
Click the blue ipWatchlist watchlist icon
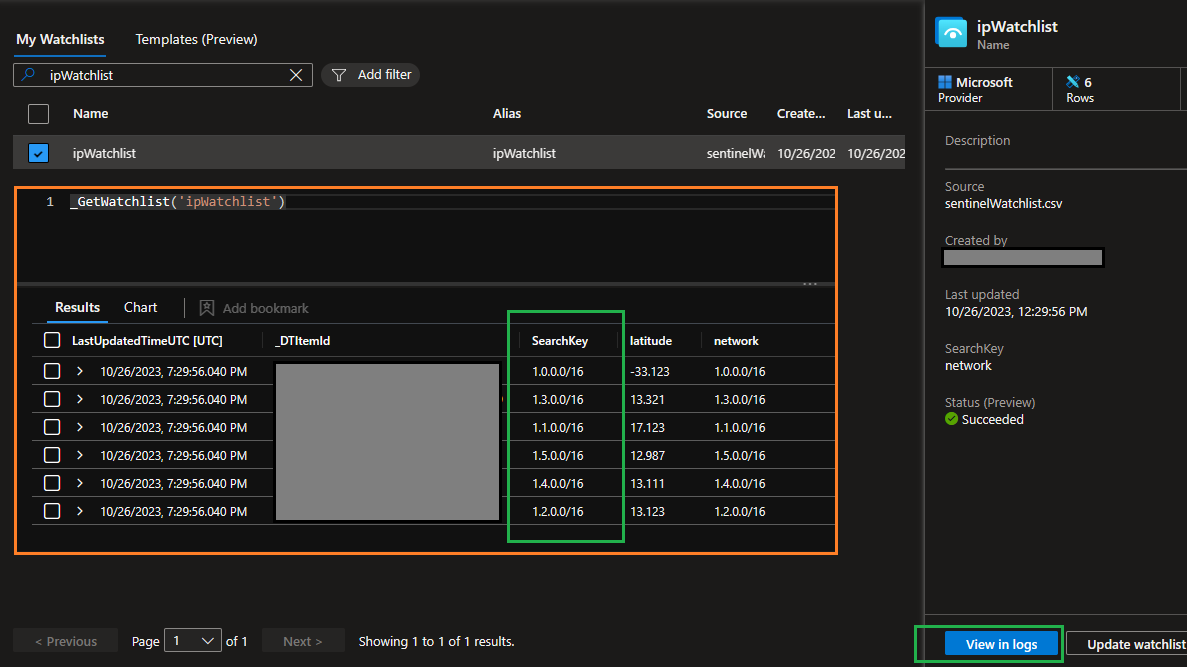coord(950,32)
